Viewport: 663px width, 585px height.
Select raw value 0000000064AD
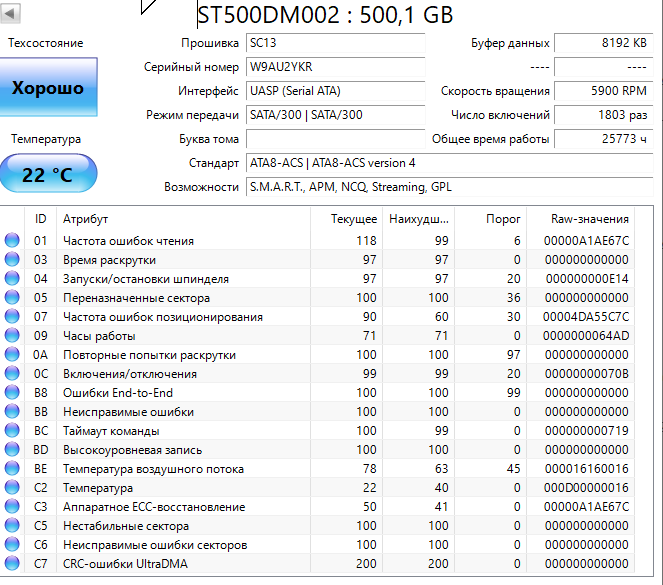(586, 336)
